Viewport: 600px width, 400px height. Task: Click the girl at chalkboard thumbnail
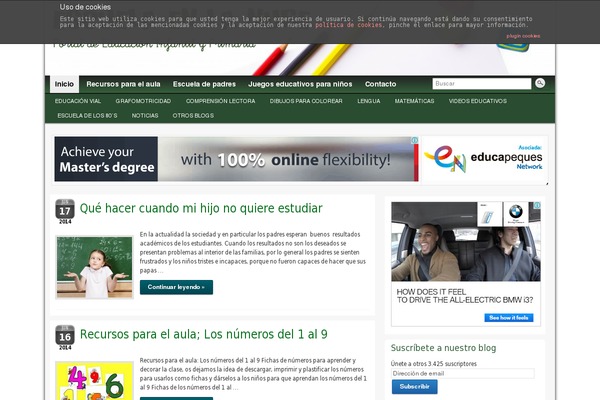click(95, 267)
